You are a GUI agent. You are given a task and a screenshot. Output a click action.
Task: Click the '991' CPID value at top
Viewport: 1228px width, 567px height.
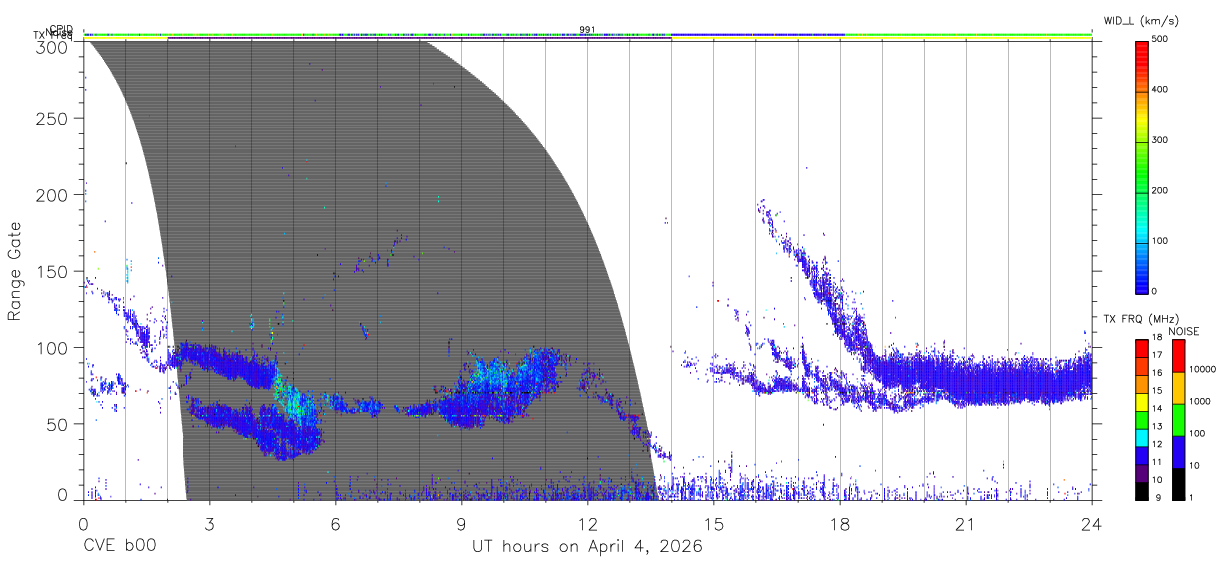coord(587,29)
